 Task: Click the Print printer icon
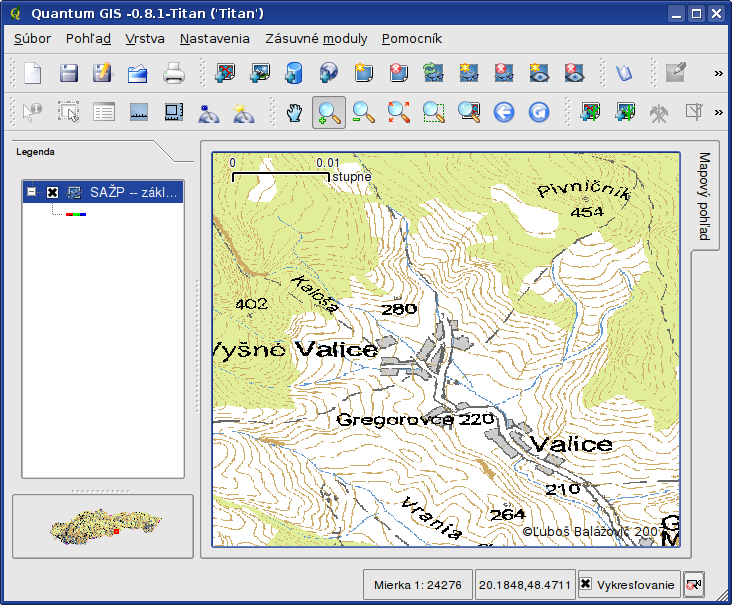pyautogui.click(x=174, y=73)
